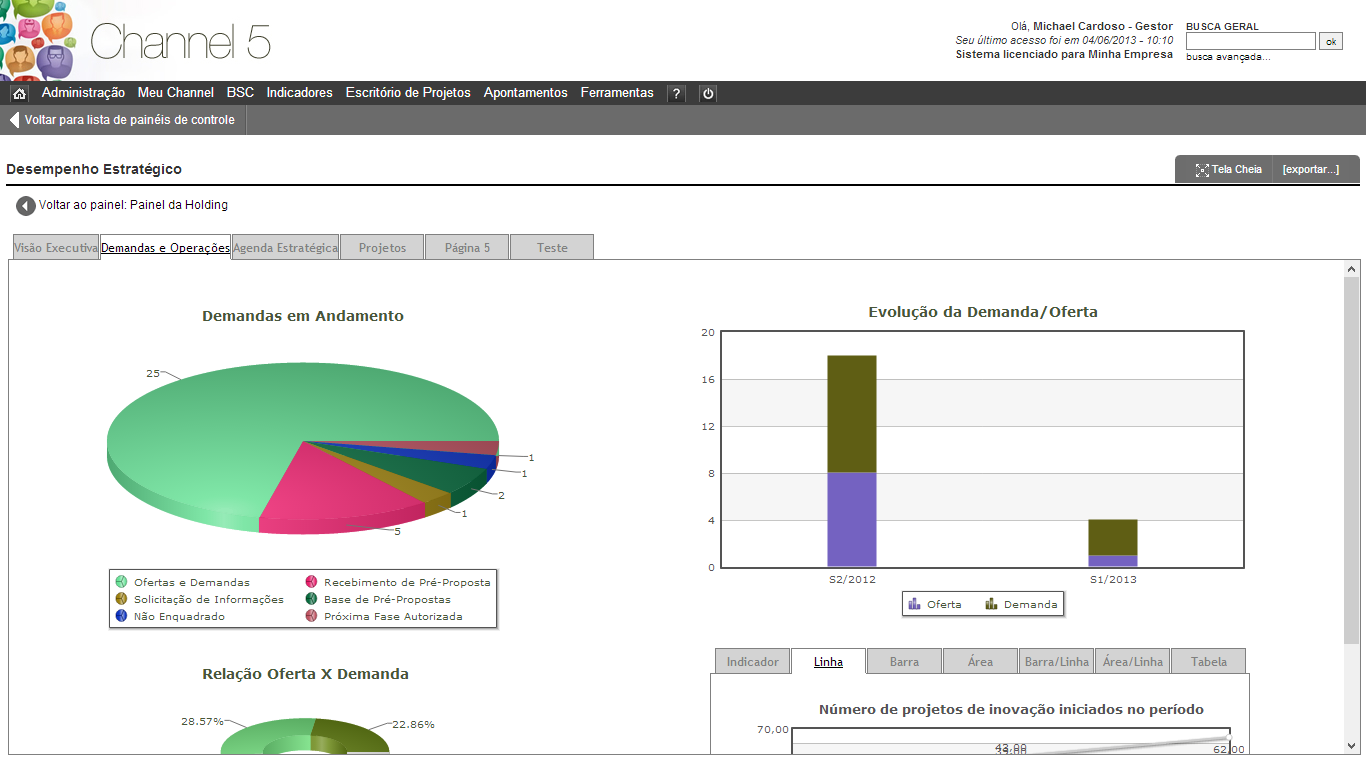The width and height of the screenshot is (1366, 768).
Task: Select the Linha chart tab
Action: (828, 662)
